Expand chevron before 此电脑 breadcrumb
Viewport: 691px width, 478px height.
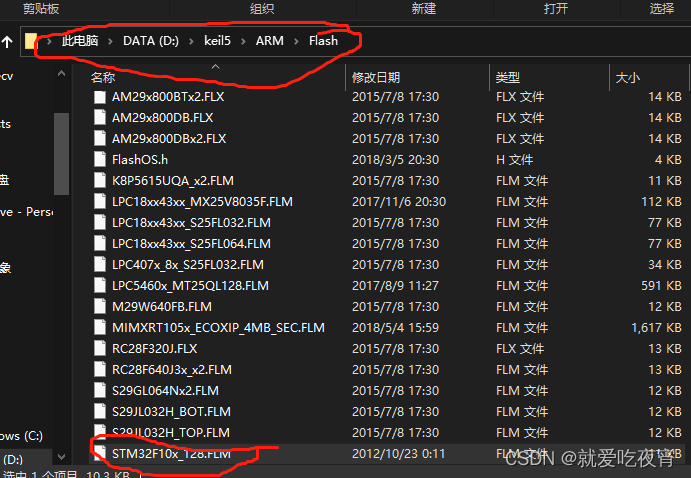[49, 41]
